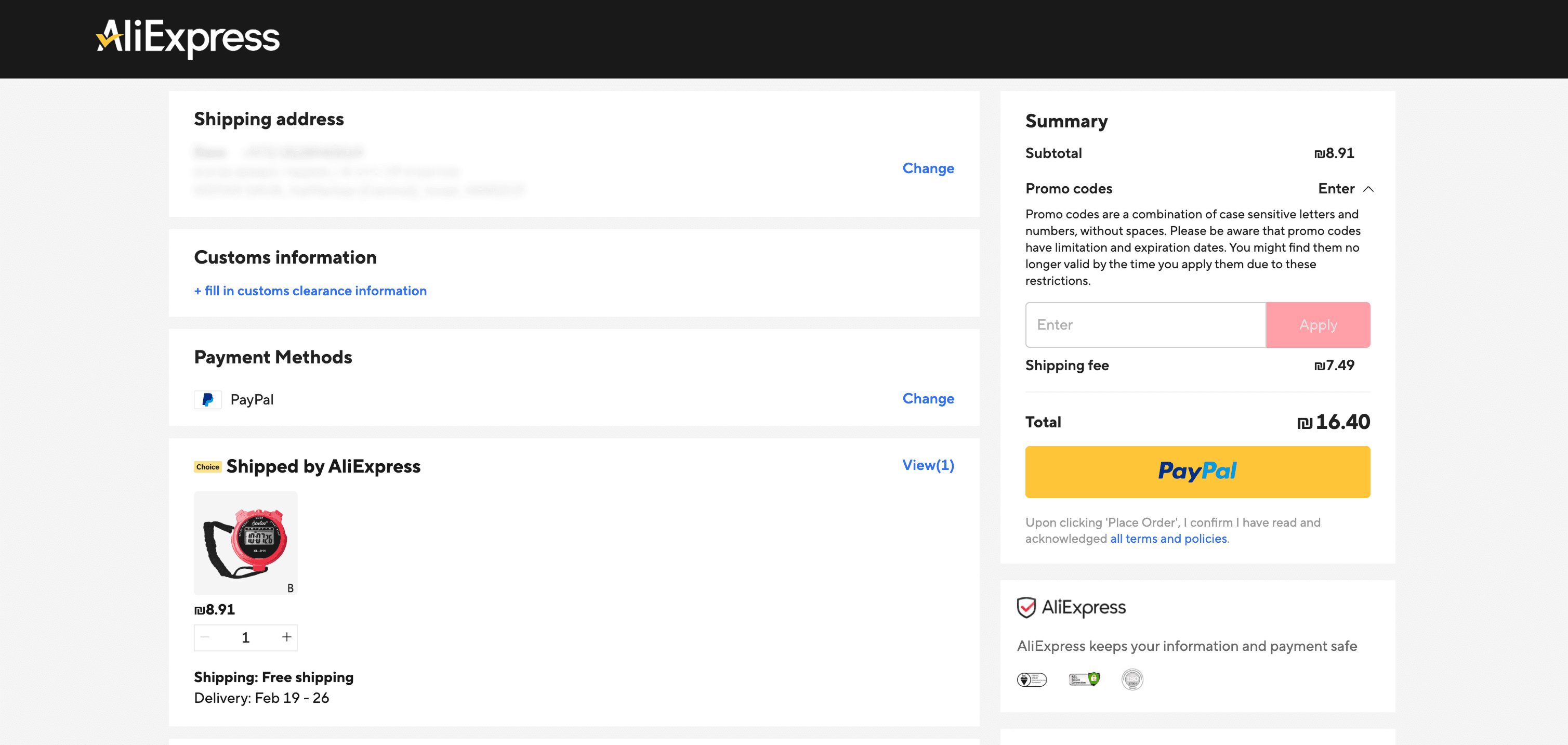This screenshot has width=1568, height=745.
Task: Click the yellow Choice badge
Action: [207, 467]
